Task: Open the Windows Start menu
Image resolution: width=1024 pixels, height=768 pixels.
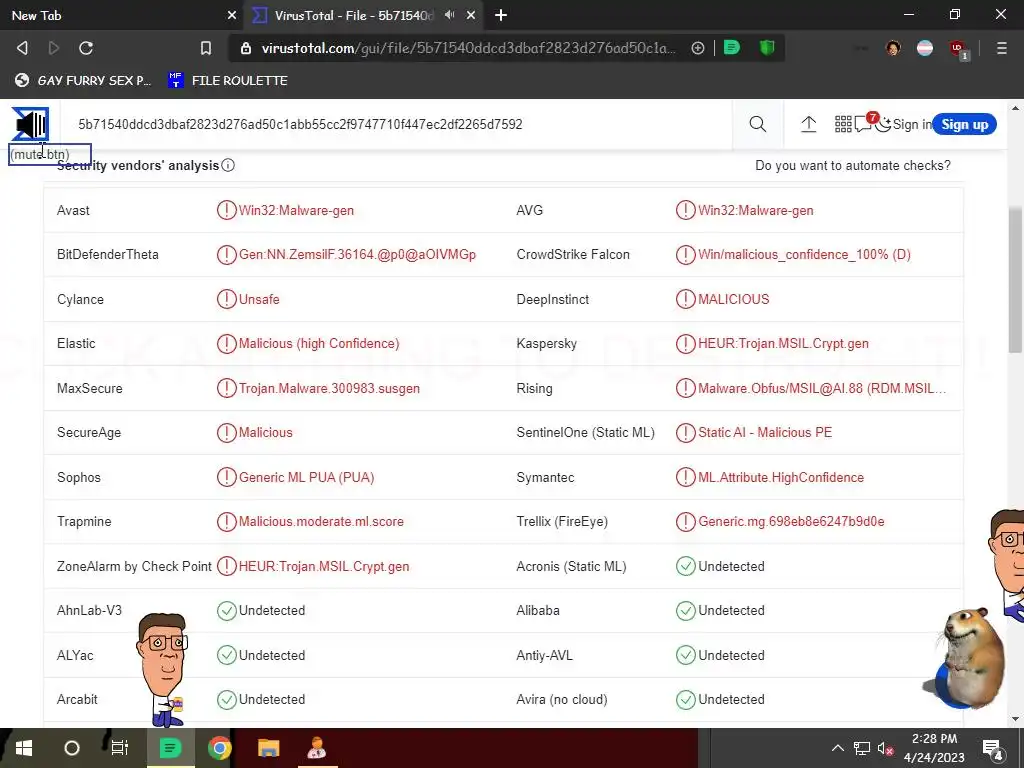Action: (x=24, y=748)
